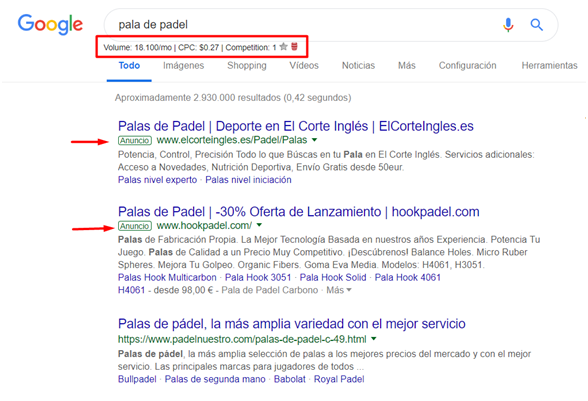
Task: Open Bullpadel sitelink
Action: 137,379
